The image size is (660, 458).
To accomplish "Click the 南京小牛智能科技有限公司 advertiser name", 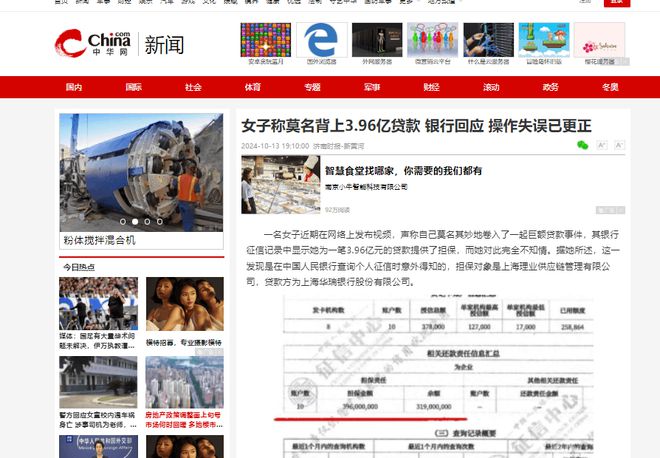I will pos(366,186).
